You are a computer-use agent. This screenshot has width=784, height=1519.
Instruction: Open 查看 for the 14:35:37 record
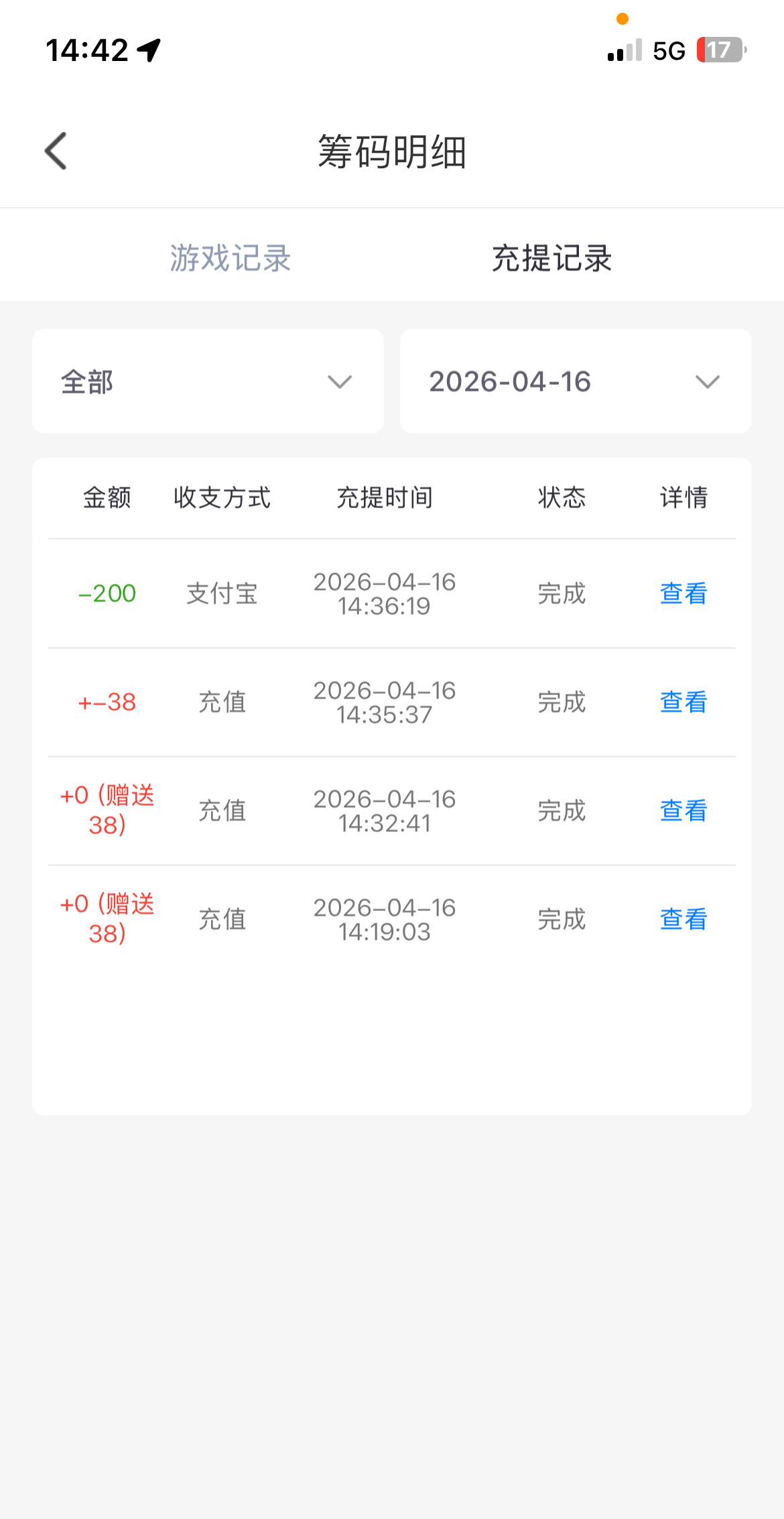(683, 702)
